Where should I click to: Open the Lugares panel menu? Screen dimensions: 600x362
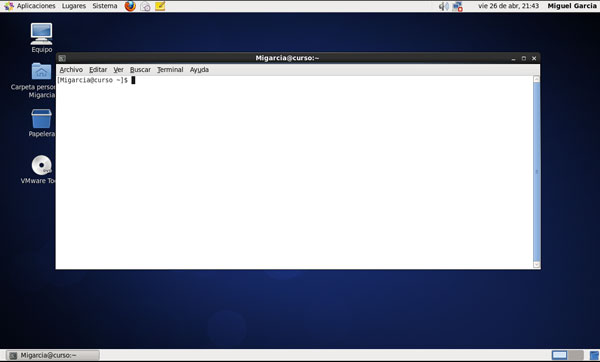74,6
